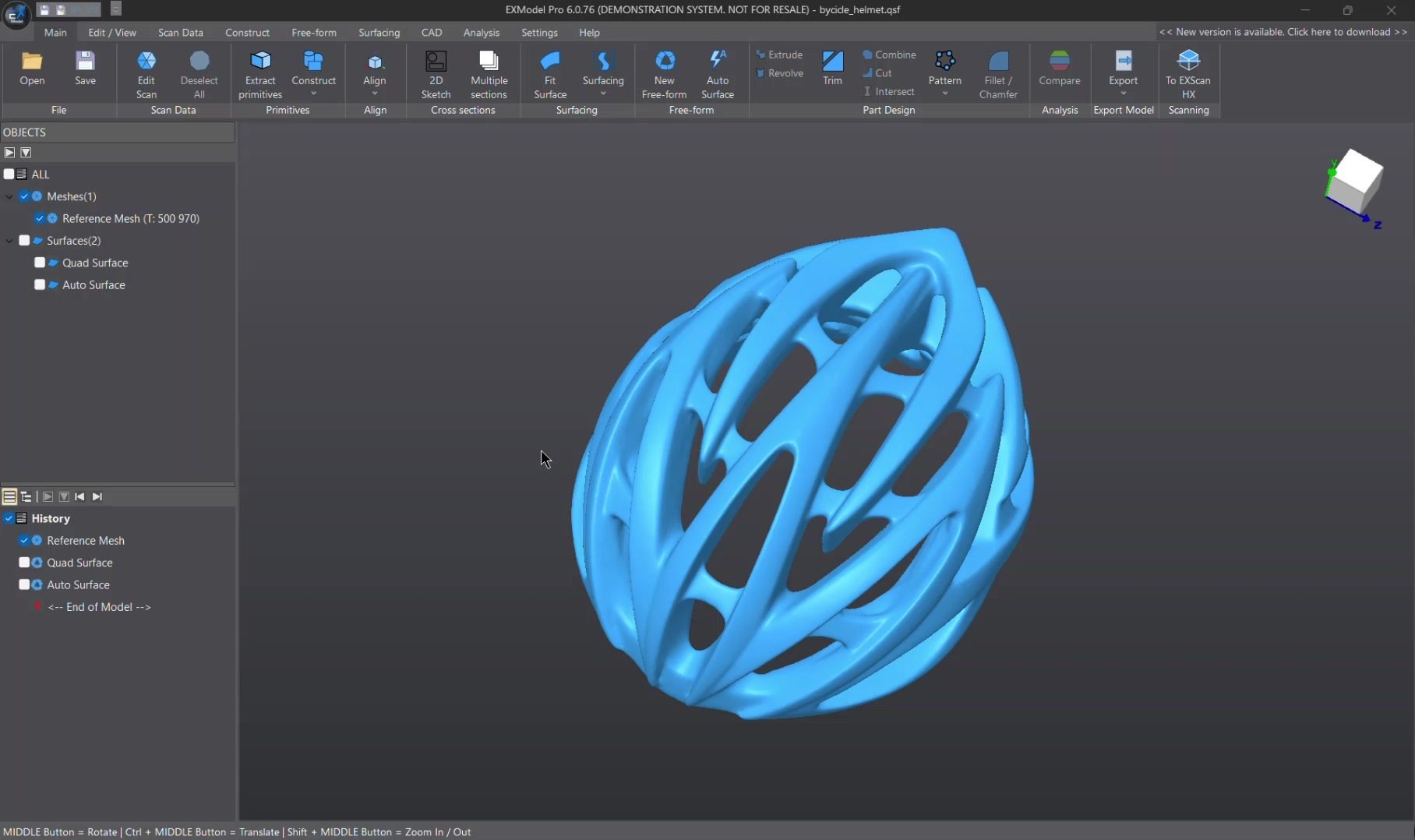Open the Surfacing dropdown arrow
1415x840 pixels.
coord(603,94)
